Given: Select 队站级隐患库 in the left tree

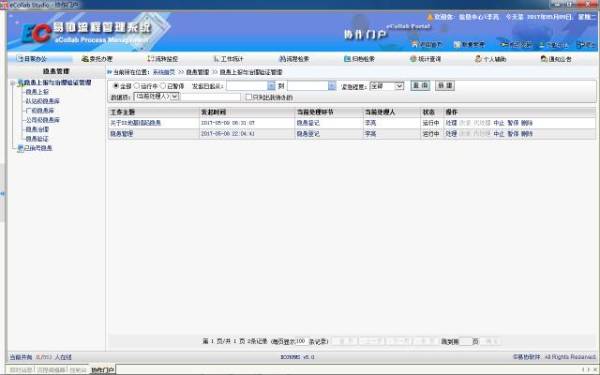Looking at the screenshot, I should [42, 101].
